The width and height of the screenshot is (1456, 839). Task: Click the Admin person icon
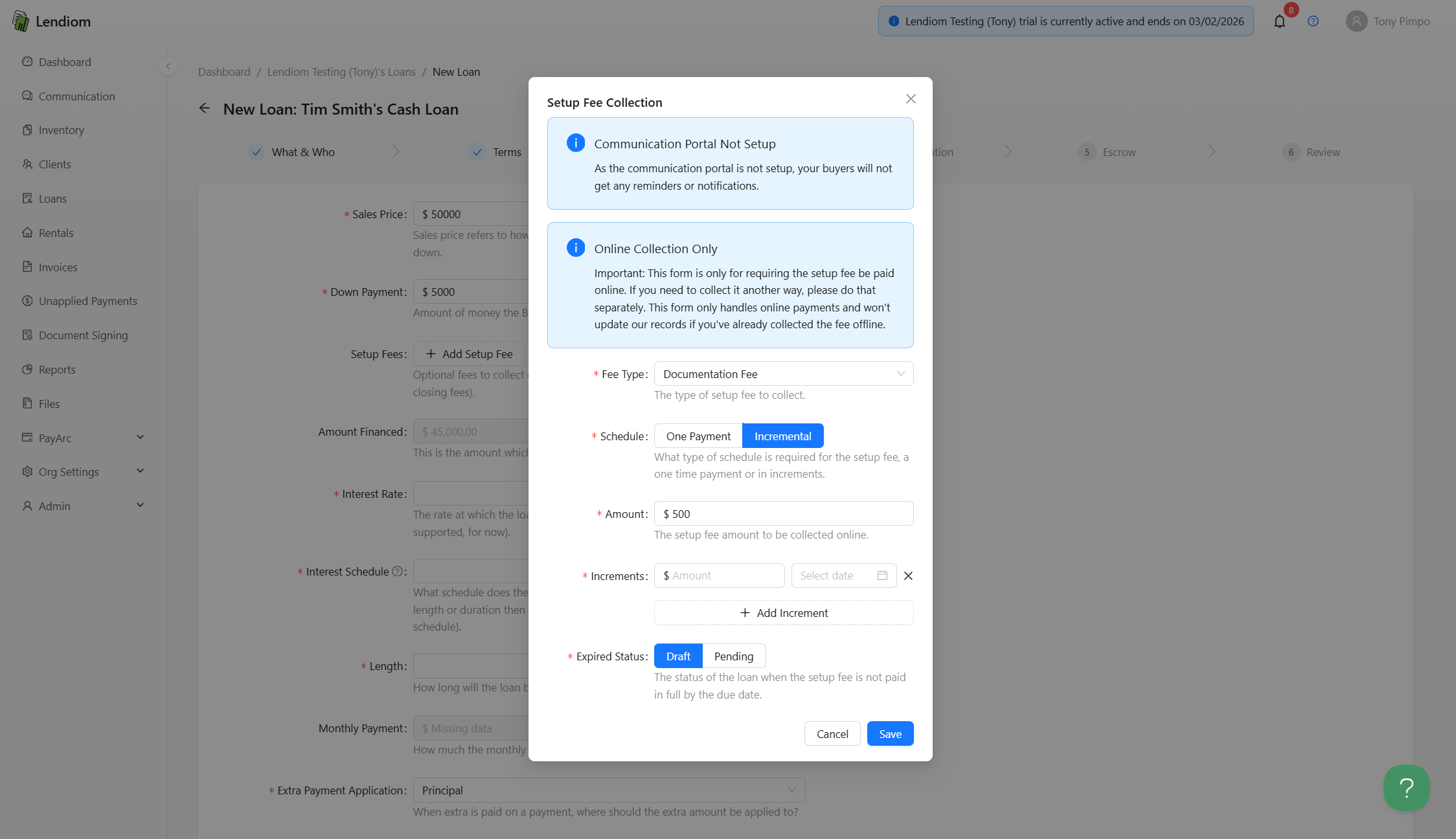27,506
